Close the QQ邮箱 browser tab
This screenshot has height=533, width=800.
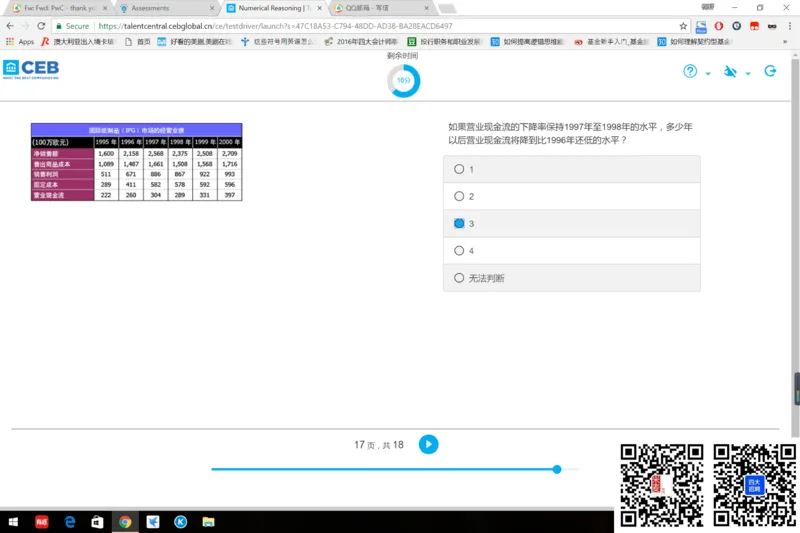pyautogui.click(x=427, y=8)
